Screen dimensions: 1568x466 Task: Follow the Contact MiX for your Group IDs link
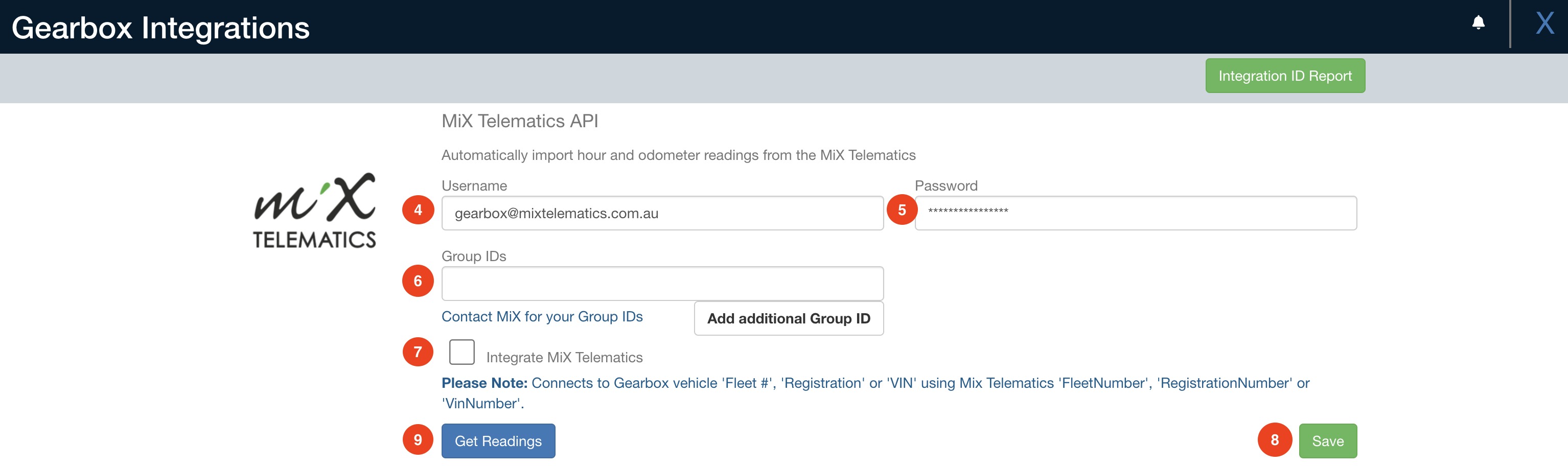542,316
